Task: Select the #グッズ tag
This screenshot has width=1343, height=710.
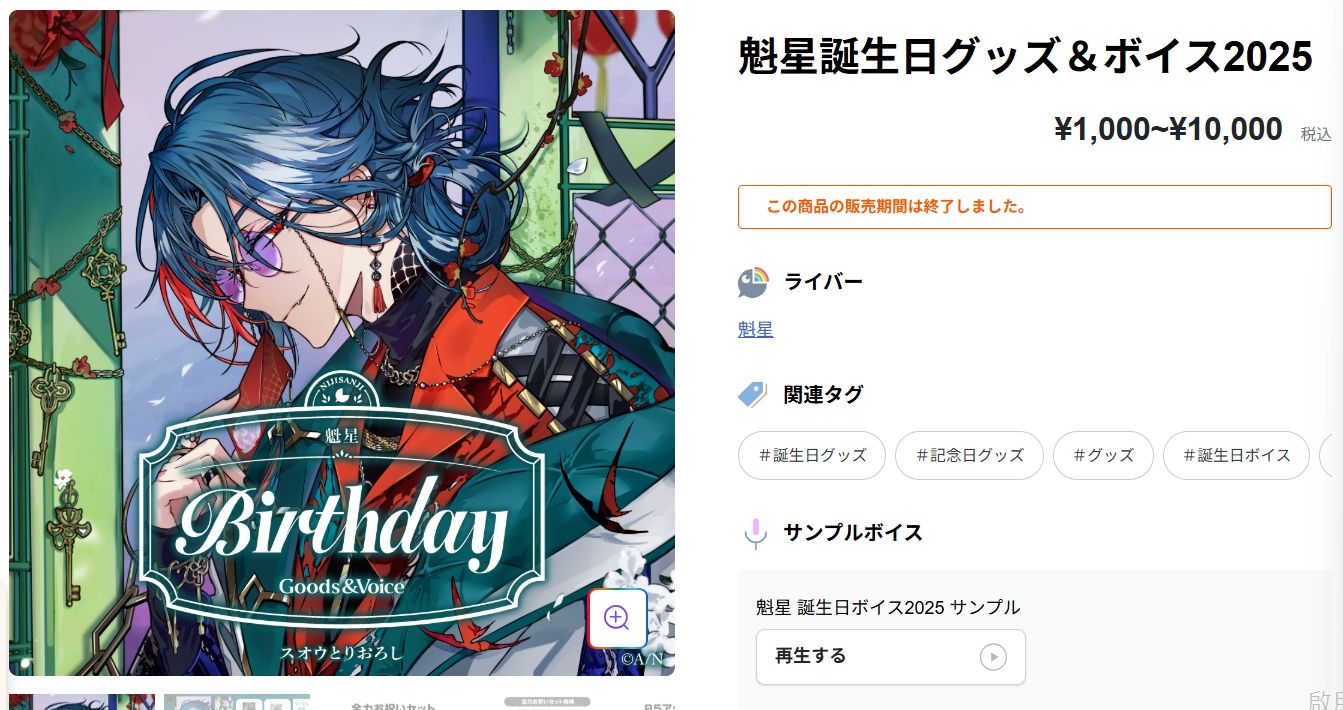Action: (x=1104, y=455)
